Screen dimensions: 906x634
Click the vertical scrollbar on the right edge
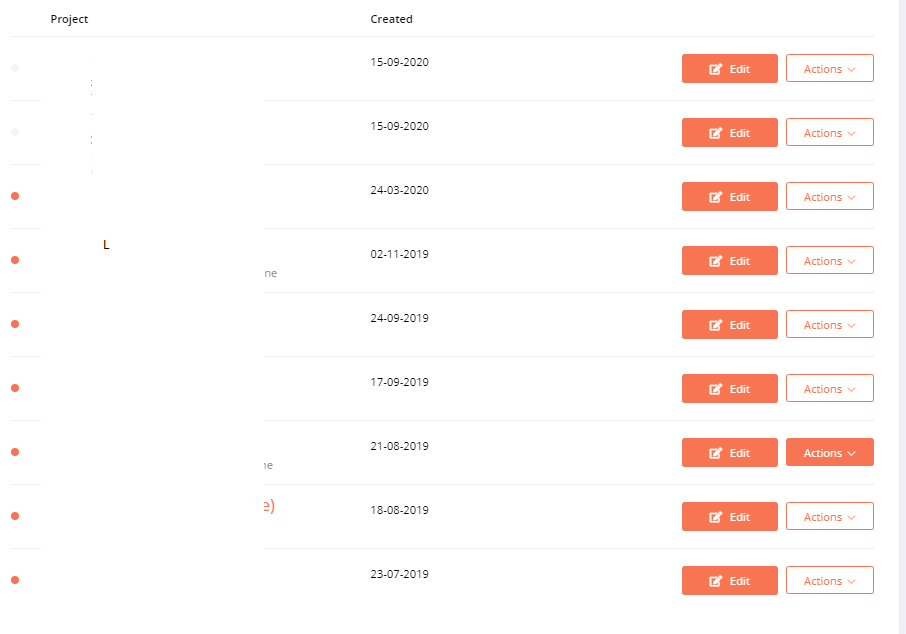pyautogui.click(x=903, y=317)
